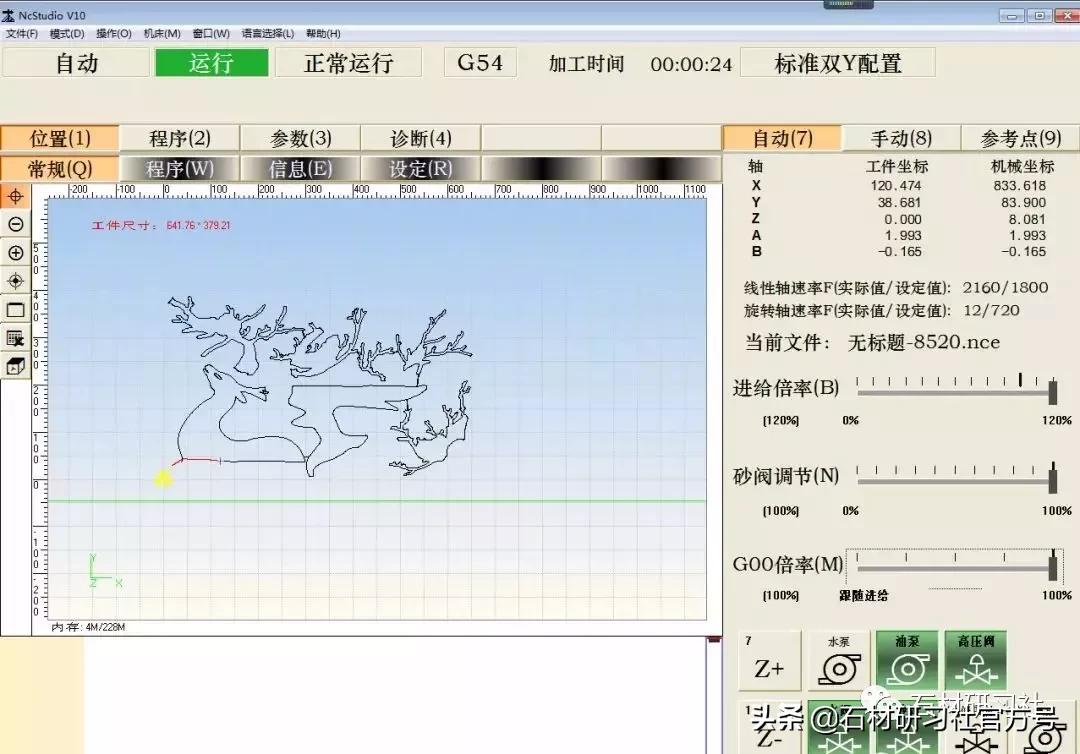Select the zoom out tool
Image resolution: width=1080 pixels, height=754 pixels.
pos(14,225)
